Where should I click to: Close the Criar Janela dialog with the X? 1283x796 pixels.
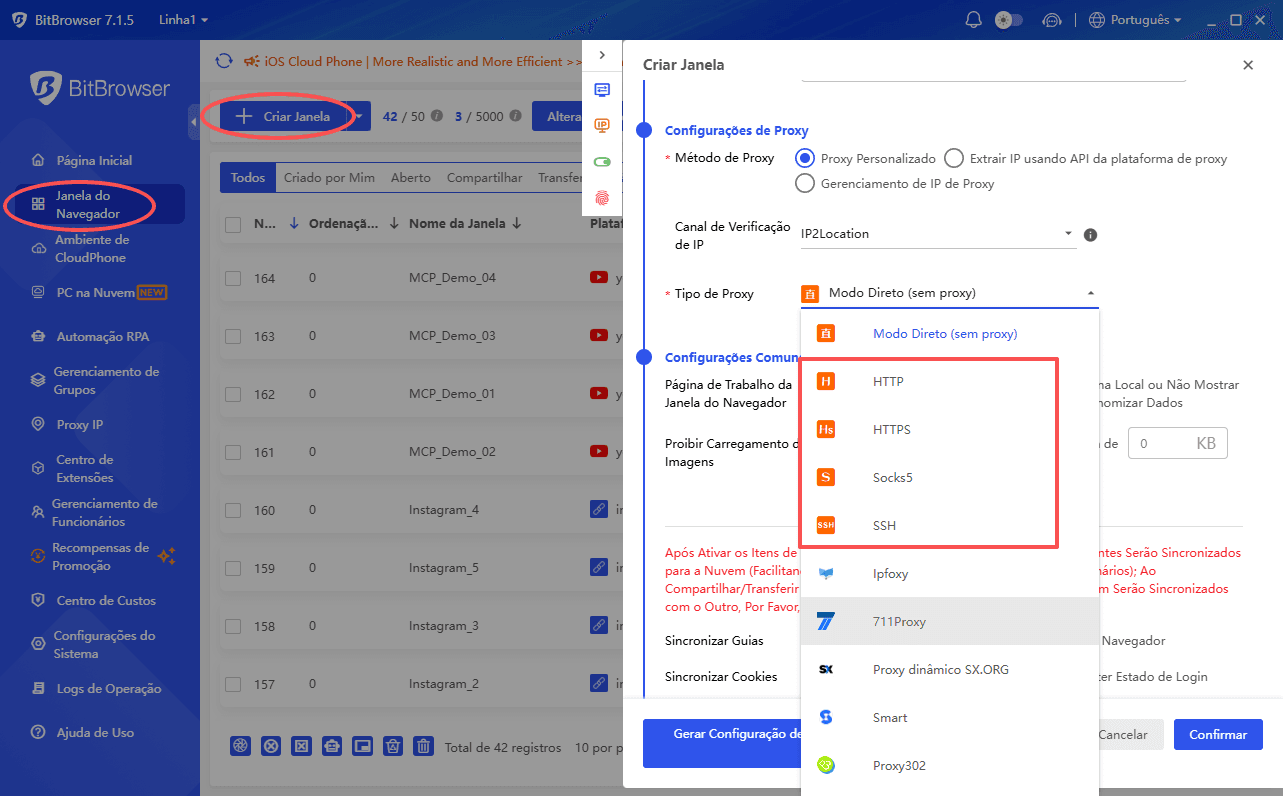pyautogui.click(x=1248, y=65)
